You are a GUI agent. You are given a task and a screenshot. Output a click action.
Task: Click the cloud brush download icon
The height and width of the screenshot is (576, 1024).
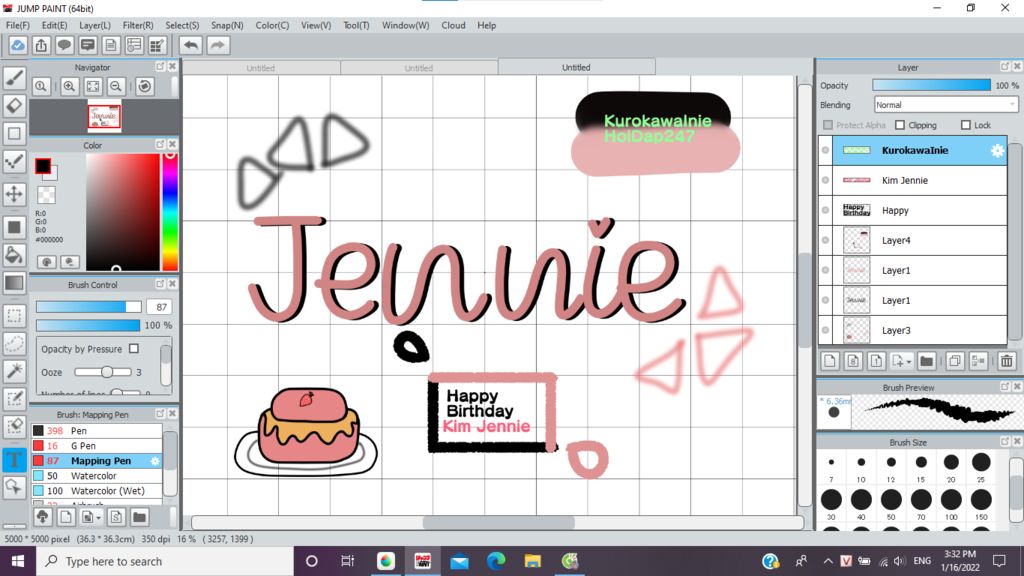(43, 517)
